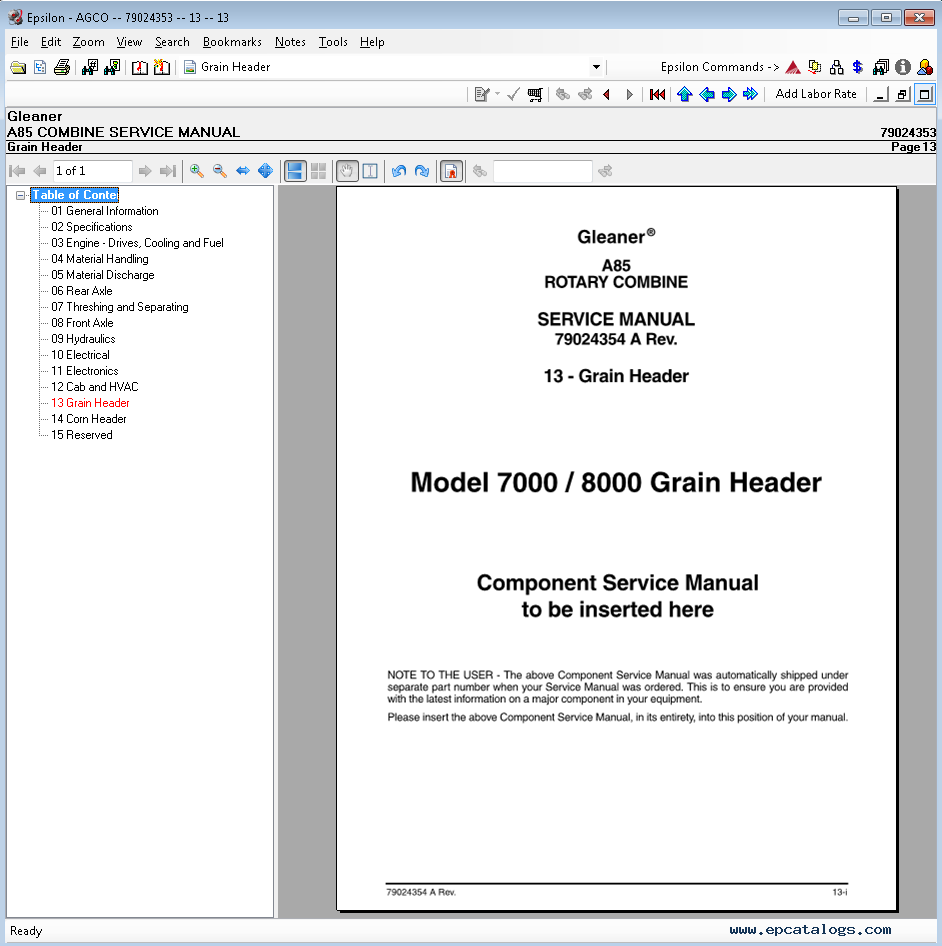942x946 pixels.
Task: Click the hierarchy tree icon in Epsilon Commands
Action: point(836,67)
